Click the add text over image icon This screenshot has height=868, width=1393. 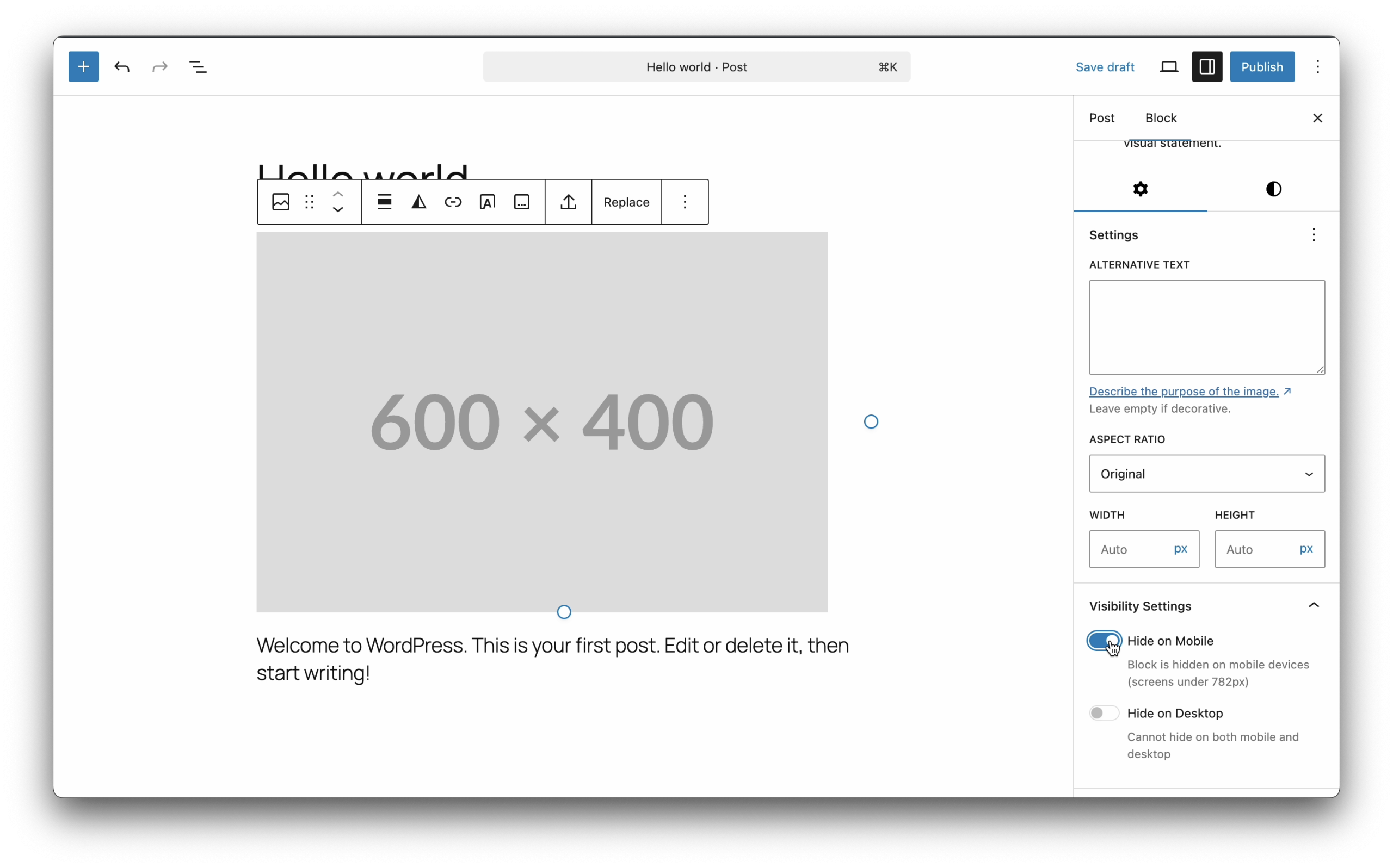pyautogui.click(x=487, y=202)
